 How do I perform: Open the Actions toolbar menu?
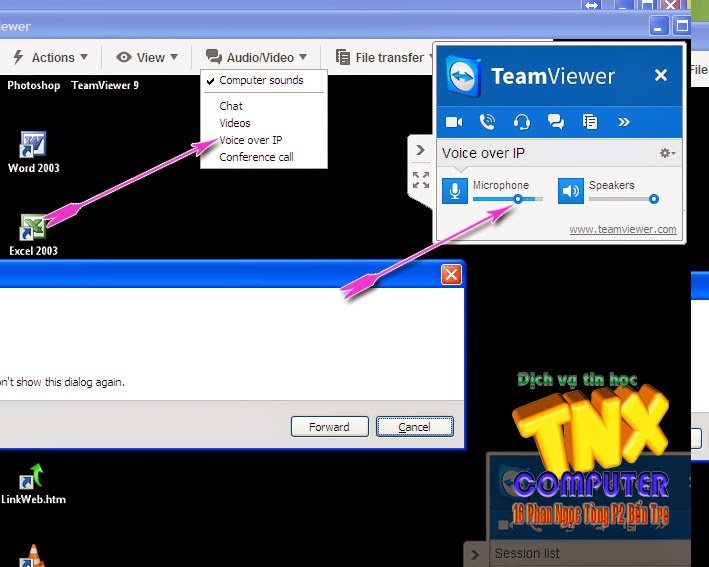[x=51, y=57]
